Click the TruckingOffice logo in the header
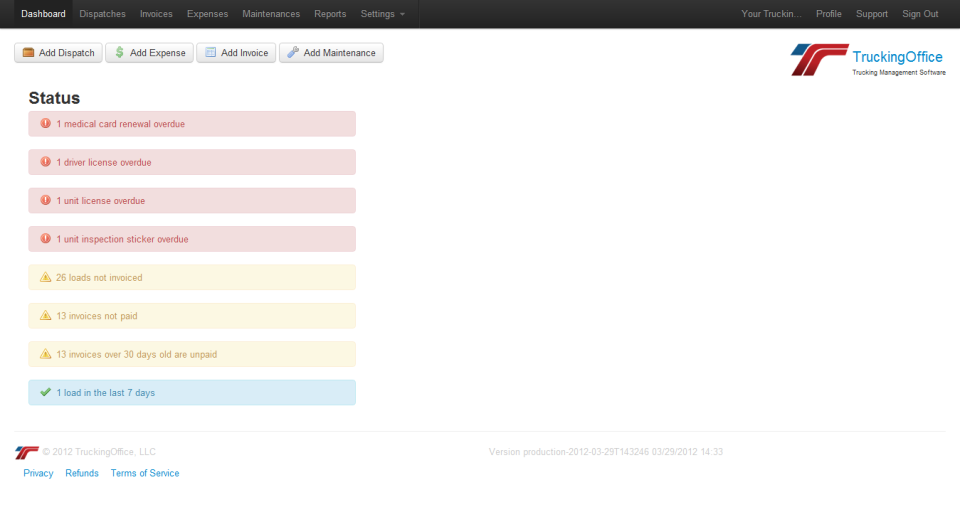 point(868,59)
